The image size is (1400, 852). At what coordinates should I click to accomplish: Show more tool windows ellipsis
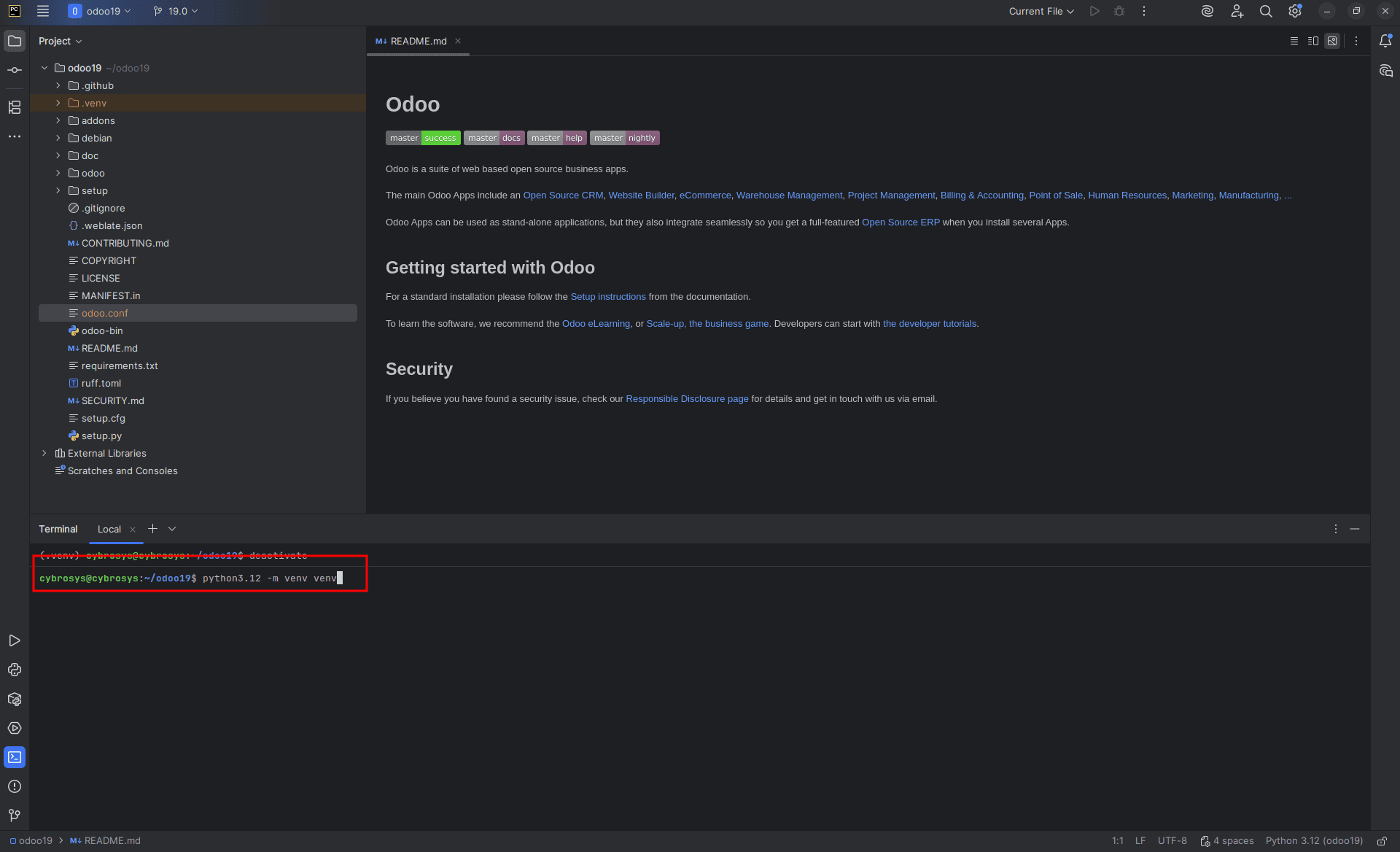[x=15, y=136]
